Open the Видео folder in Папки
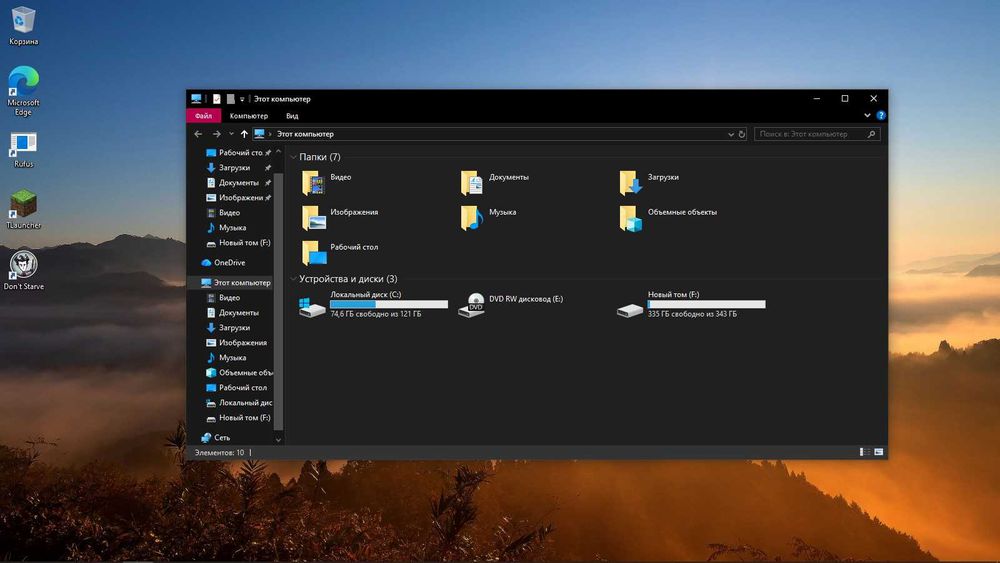 [x=327, y=182]
